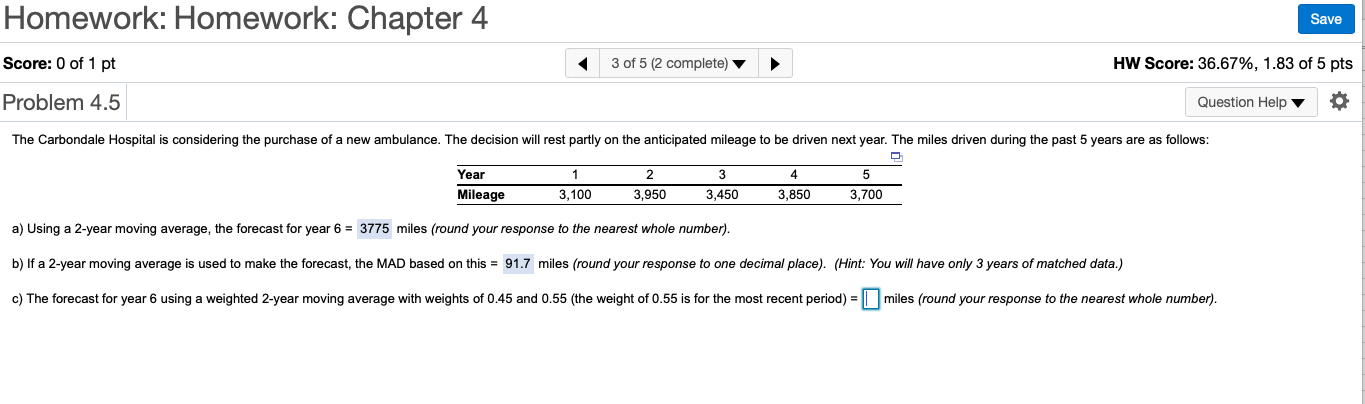
Task: Click the 91.7 MAD answer field
Action: pos(518,264)
